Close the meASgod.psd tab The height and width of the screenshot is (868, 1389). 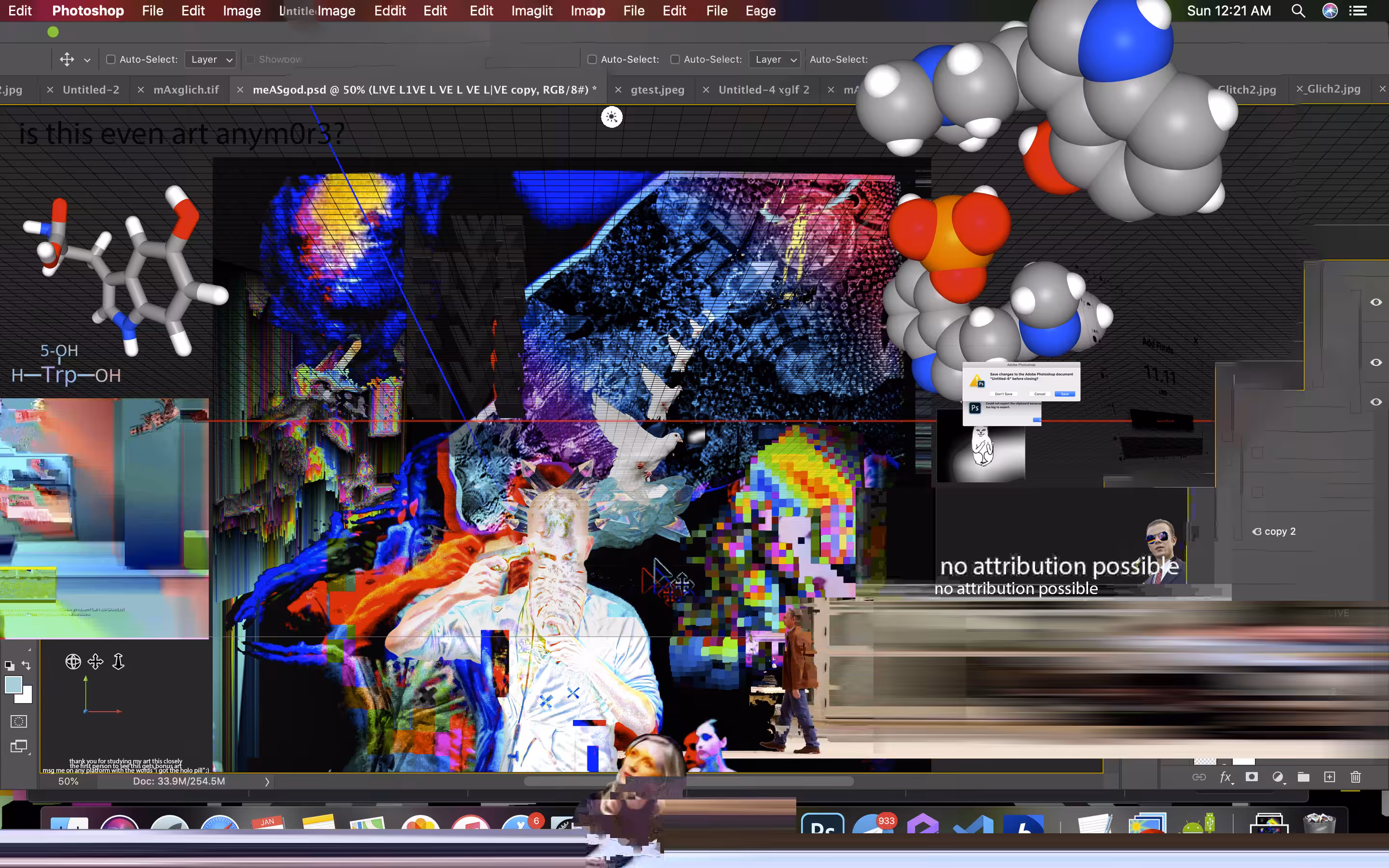[x=241, y=90]
